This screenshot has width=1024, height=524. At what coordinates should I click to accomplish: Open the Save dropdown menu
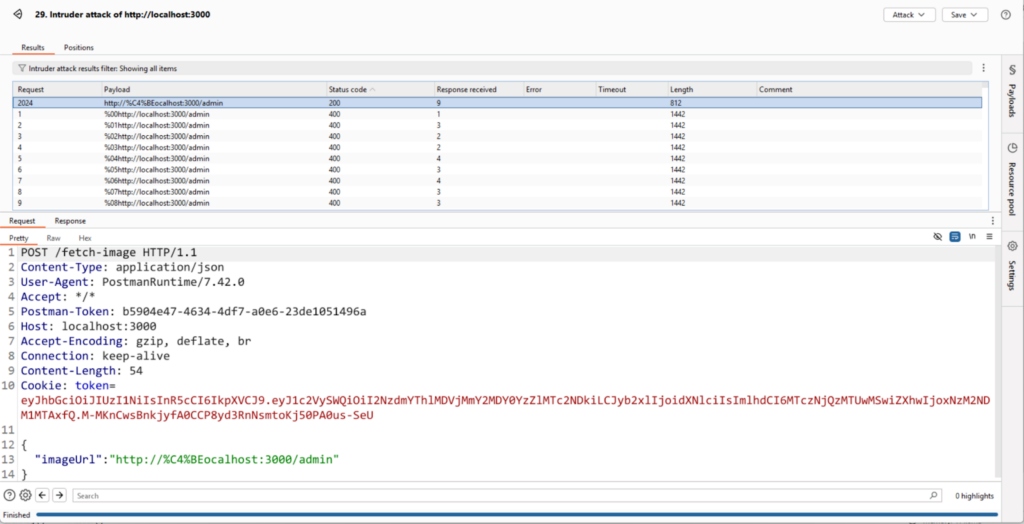[x=965, y=15]
